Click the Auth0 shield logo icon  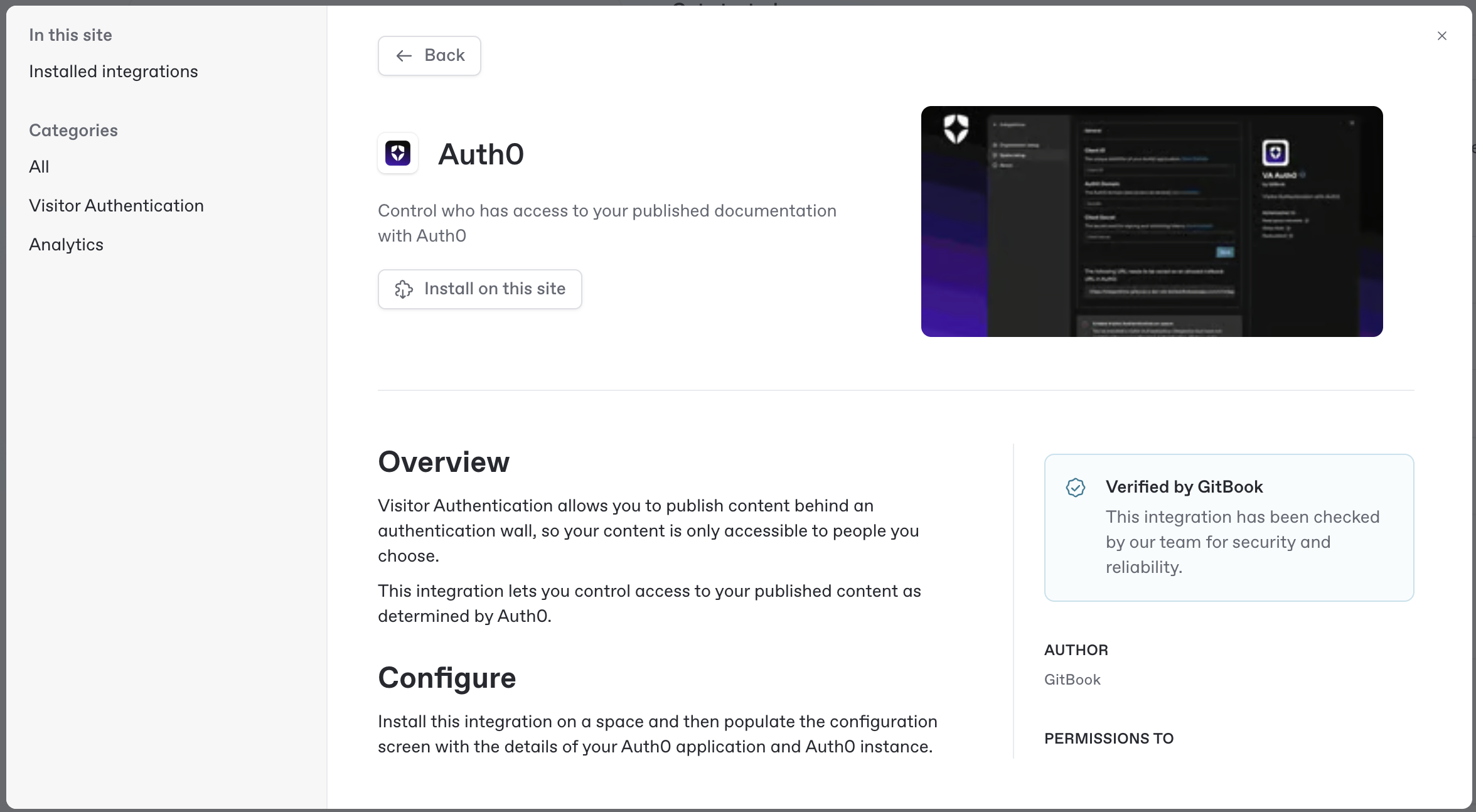click(x=398, y=153)
